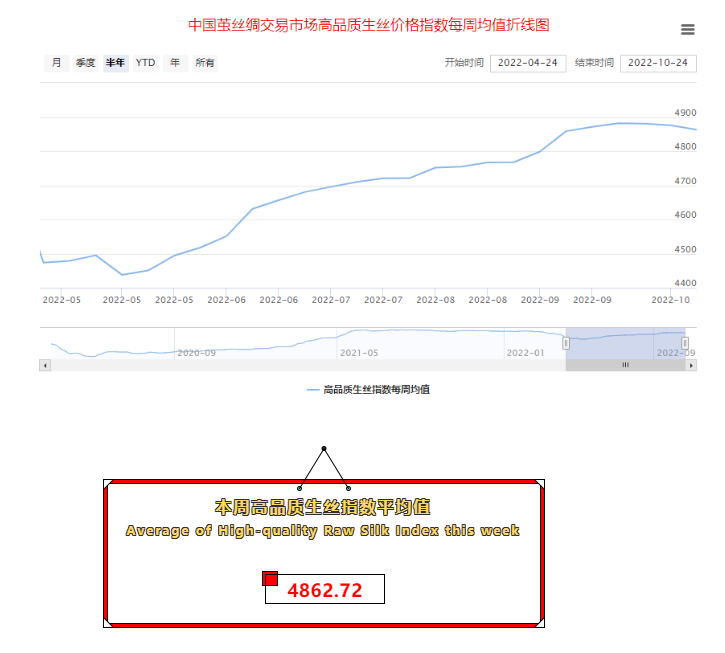The width and height of the screenshot is (725, 653).
Task: Click the left range handle in navigator
Action: click(x=566, y=343)
